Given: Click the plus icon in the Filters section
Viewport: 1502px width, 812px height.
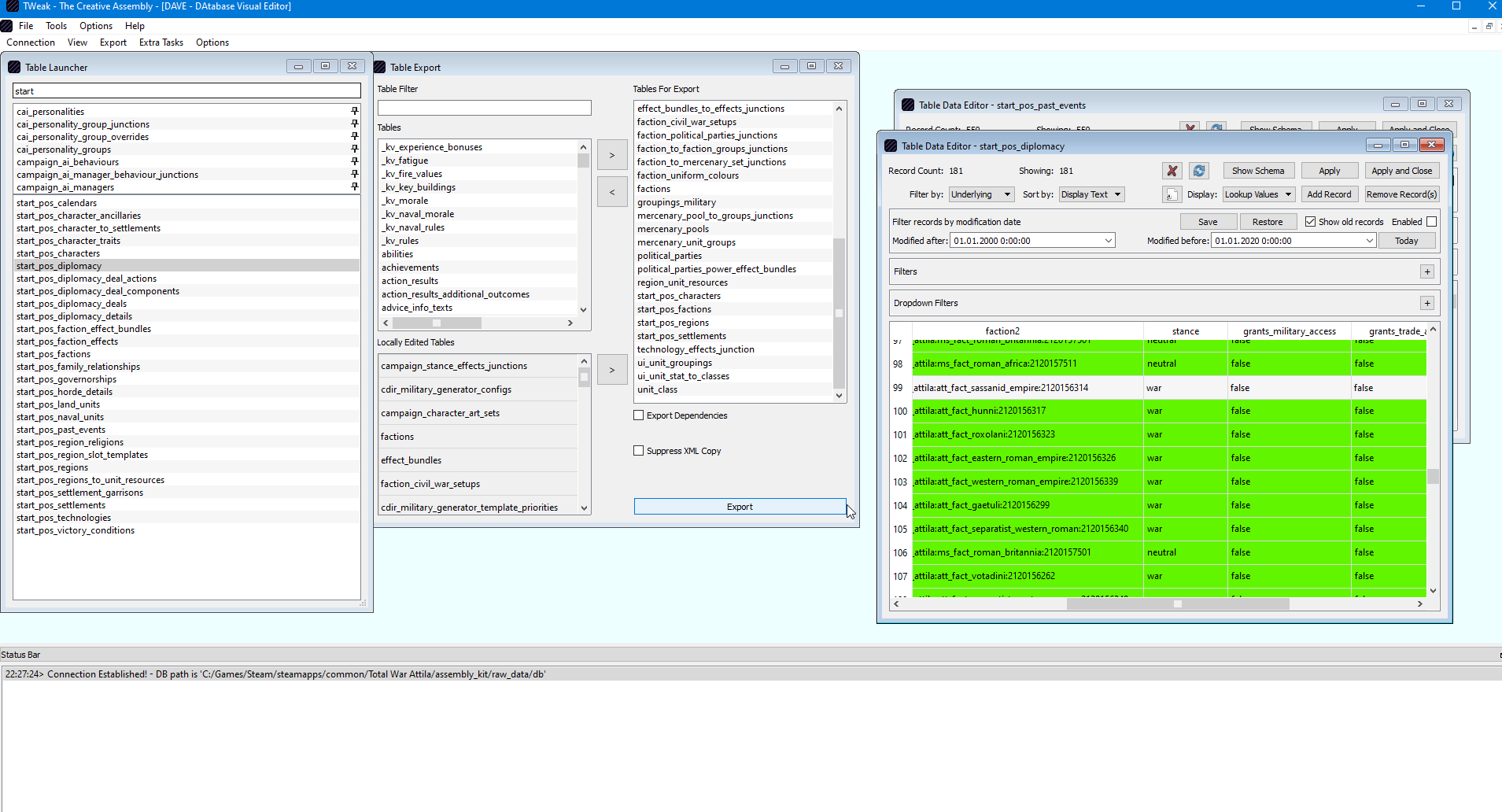Looking at the screenshot, I should click(1426, 271).
